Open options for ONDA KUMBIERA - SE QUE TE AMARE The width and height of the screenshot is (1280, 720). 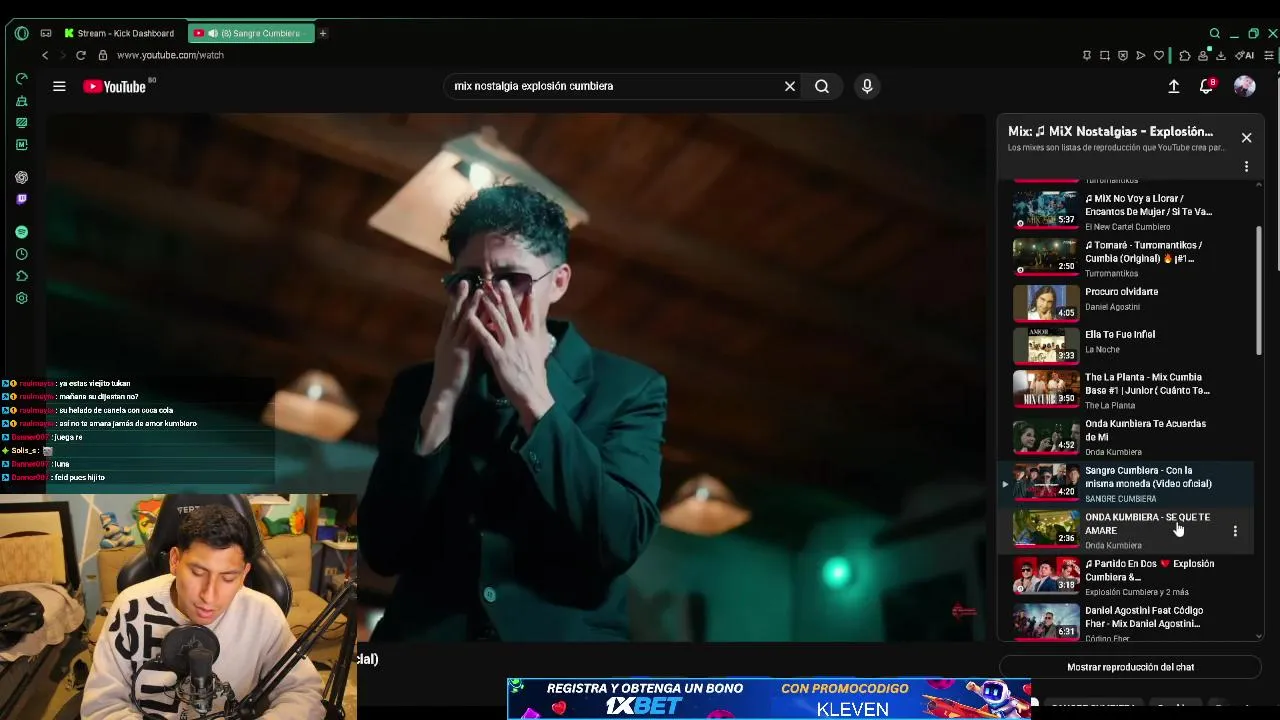tap(1235, 531)
